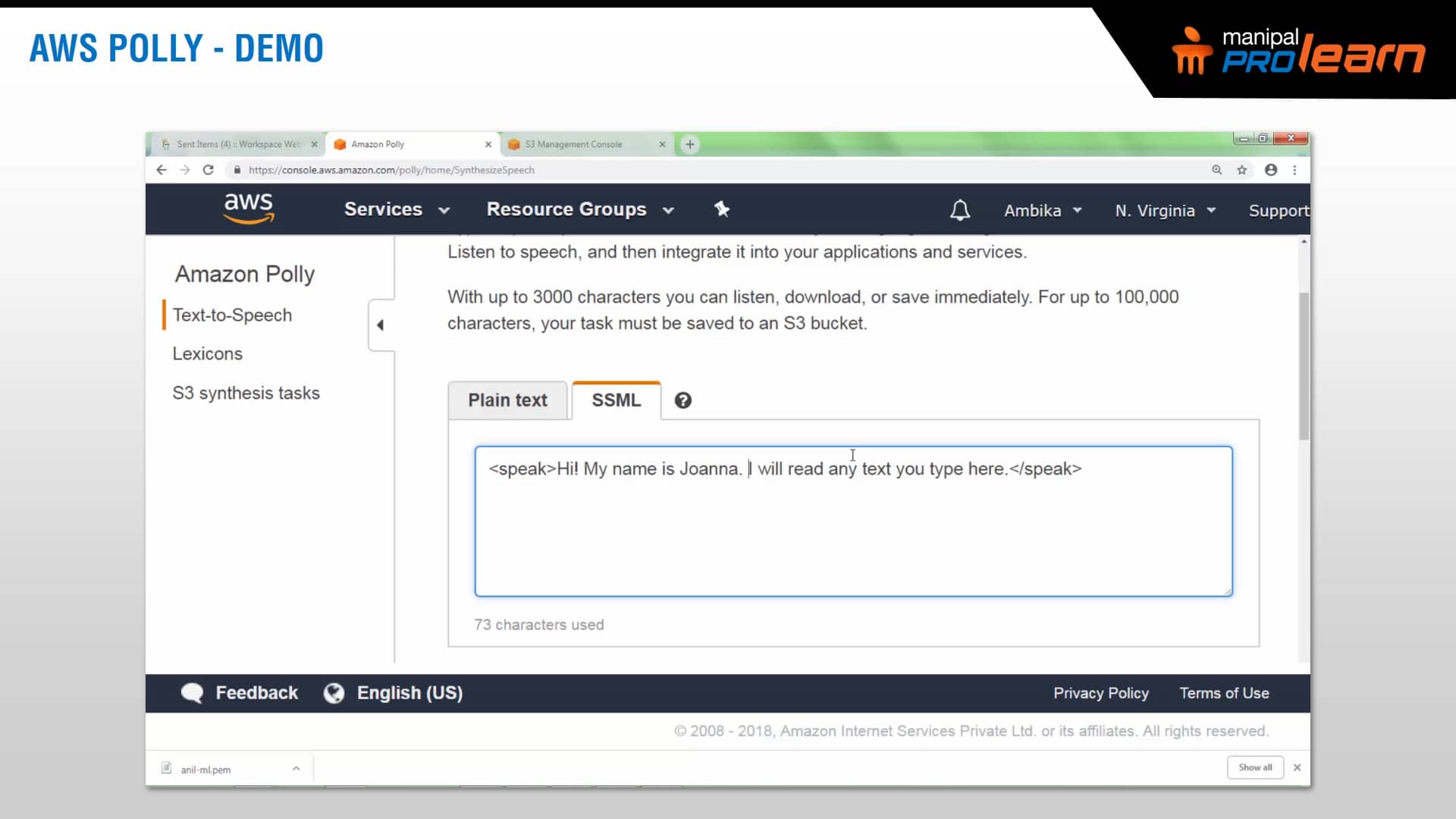
Task: Expand the Ambika account menu
Action: 1043,210
